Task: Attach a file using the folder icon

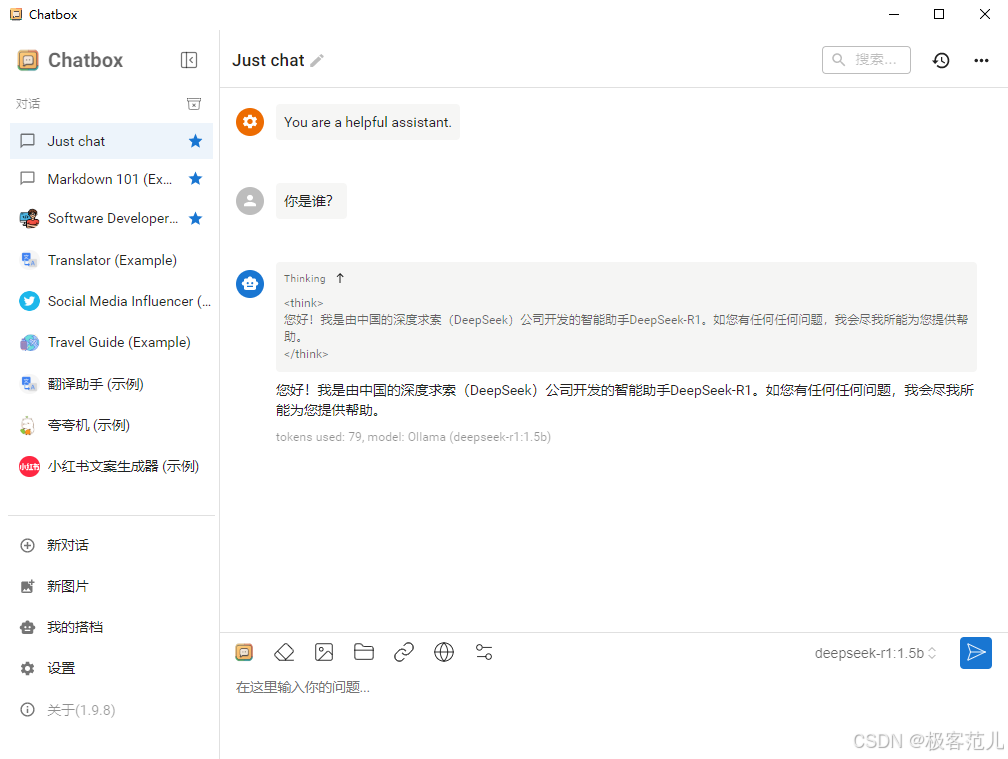Action: [364, 652]
